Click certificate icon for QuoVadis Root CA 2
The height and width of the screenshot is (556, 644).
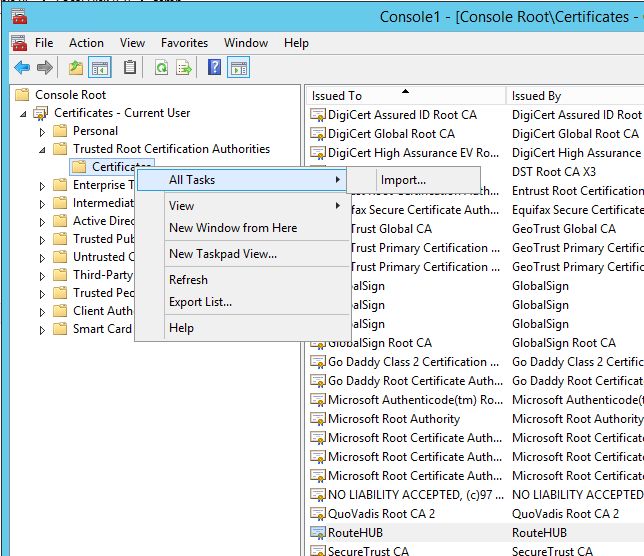(x=318, y=514)
